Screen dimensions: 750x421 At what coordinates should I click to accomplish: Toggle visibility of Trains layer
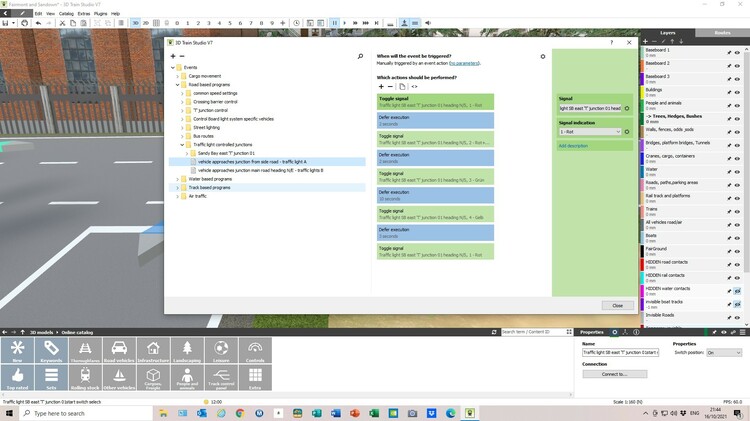(737, 211)
